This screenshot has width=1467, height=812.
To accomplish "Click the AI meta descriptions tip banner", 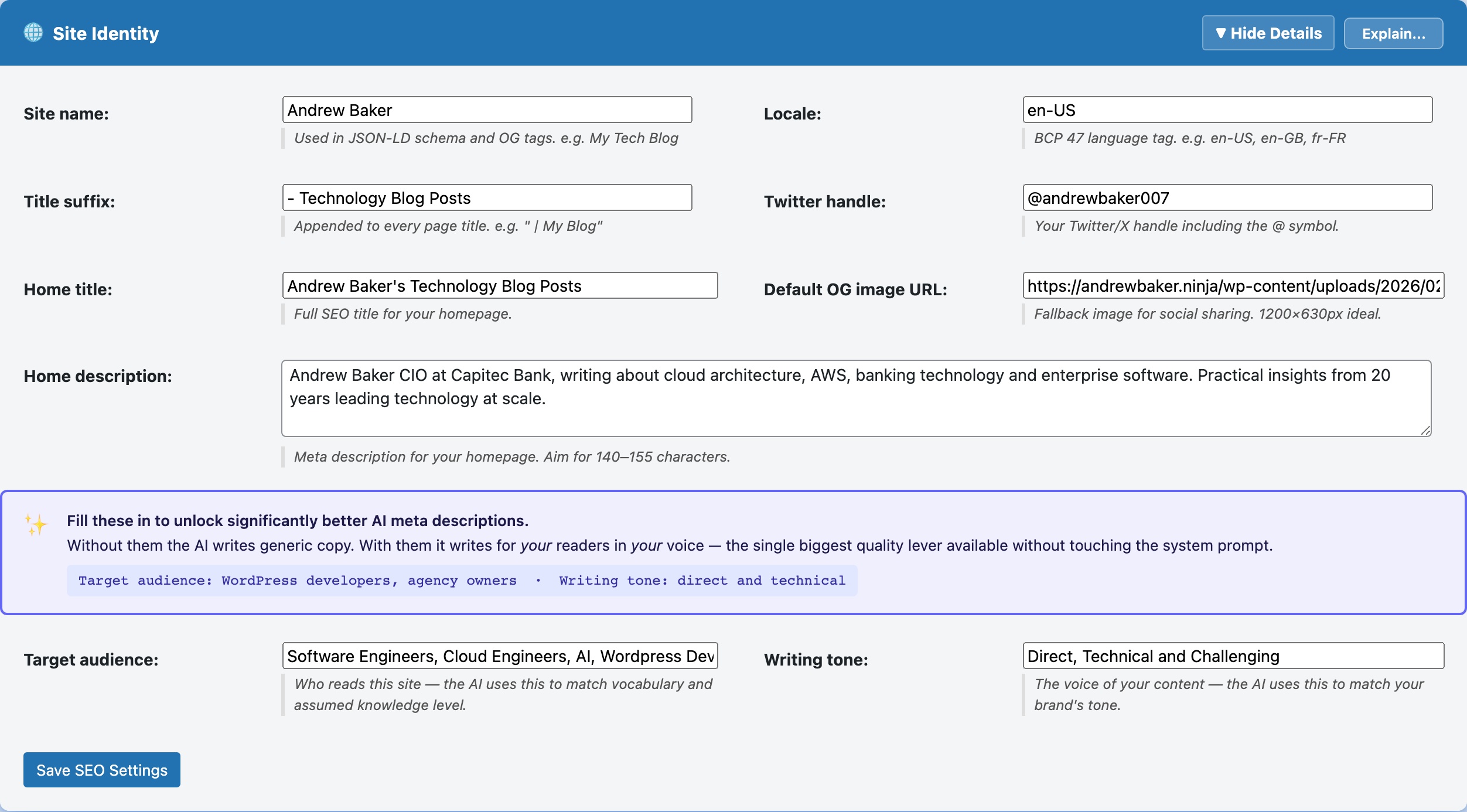I will 733,551.
